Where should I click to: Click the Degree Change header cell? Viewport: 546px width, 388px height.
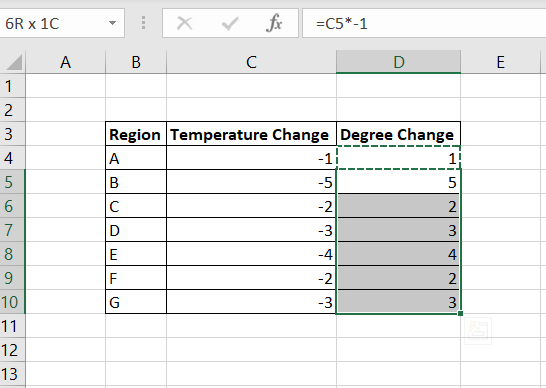pyautogui.click(x=398, y=134)
